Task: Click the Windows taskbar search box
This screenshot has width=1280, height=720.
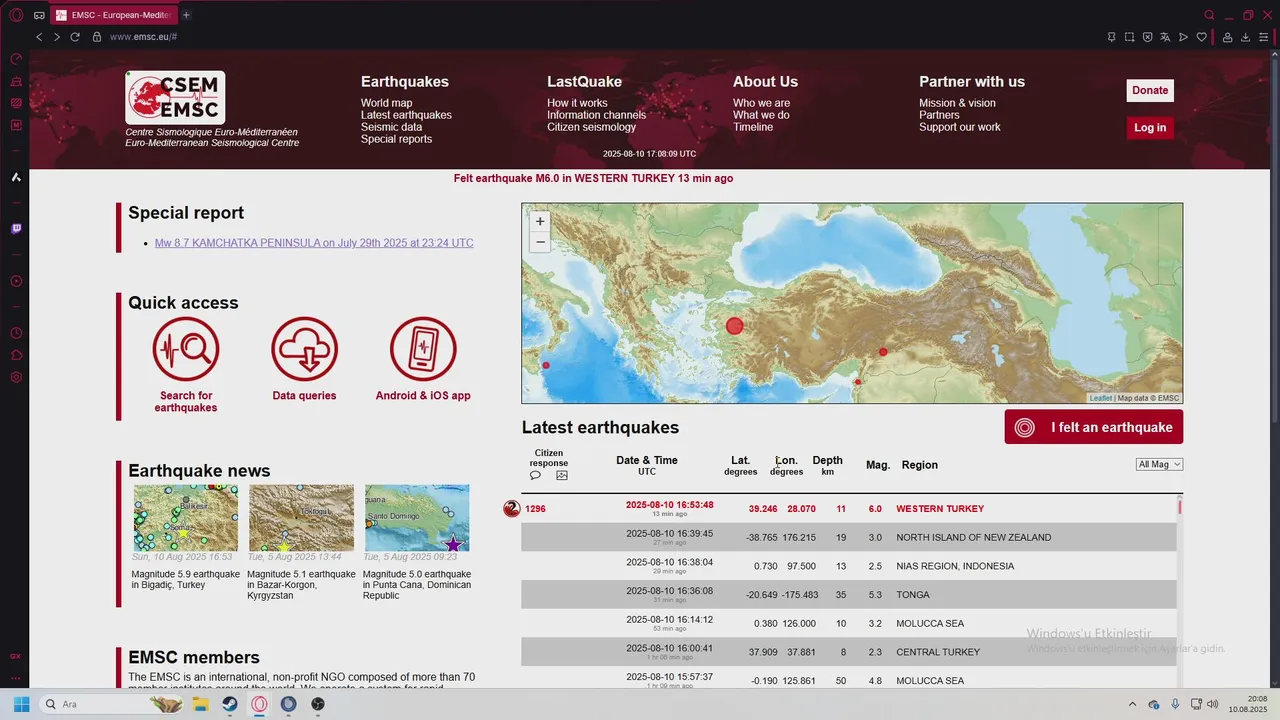Action: pos(110,704)
